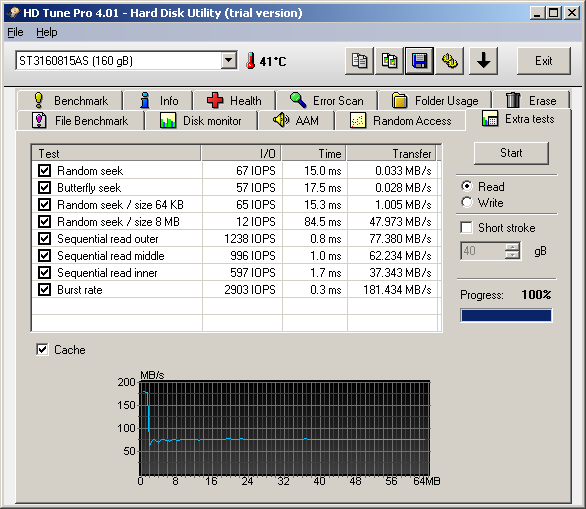
Task: Click the 1238 IOPS value
Action: [250, 239]
